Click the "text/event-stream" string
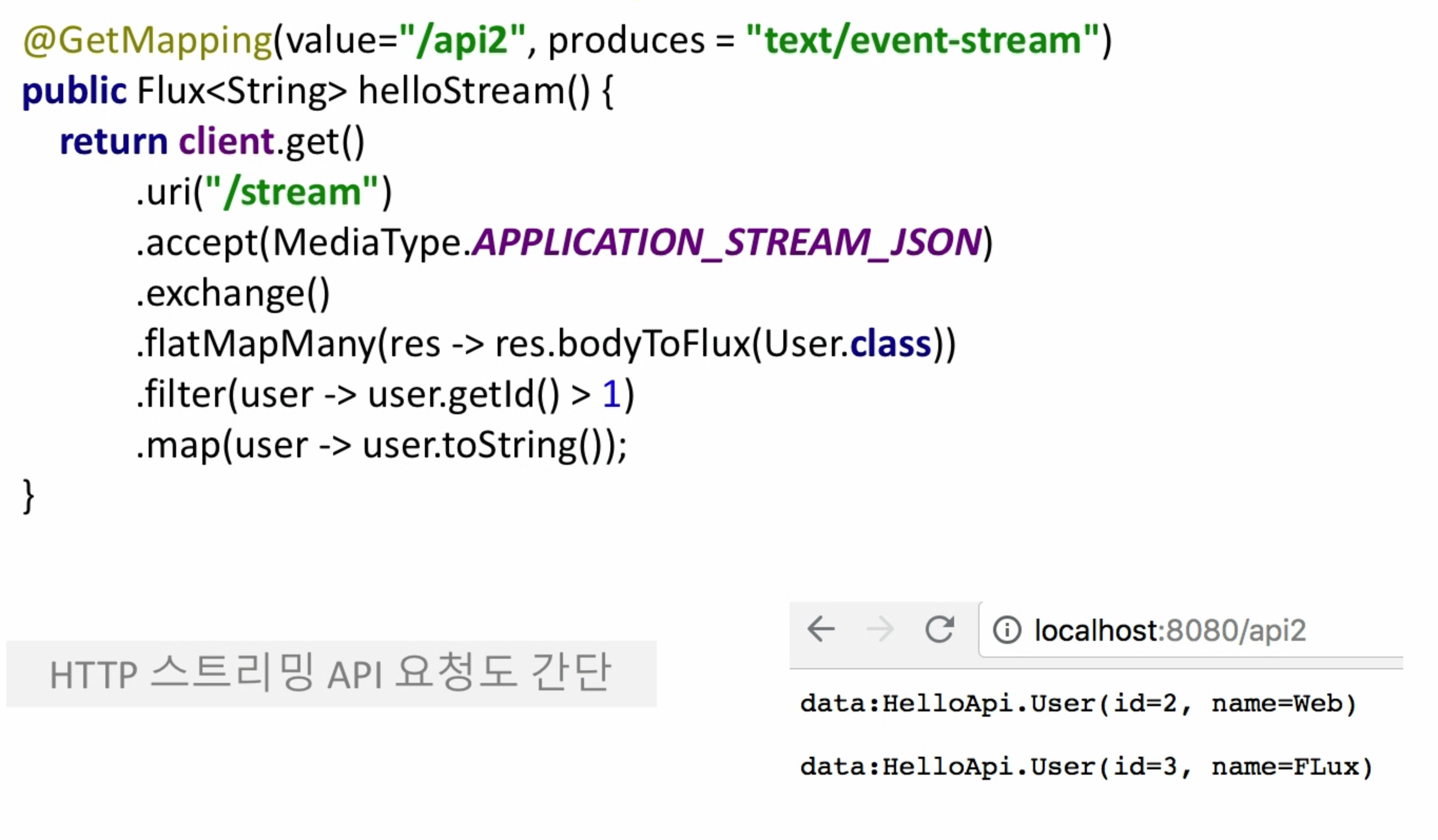 [x=922, y=41]
